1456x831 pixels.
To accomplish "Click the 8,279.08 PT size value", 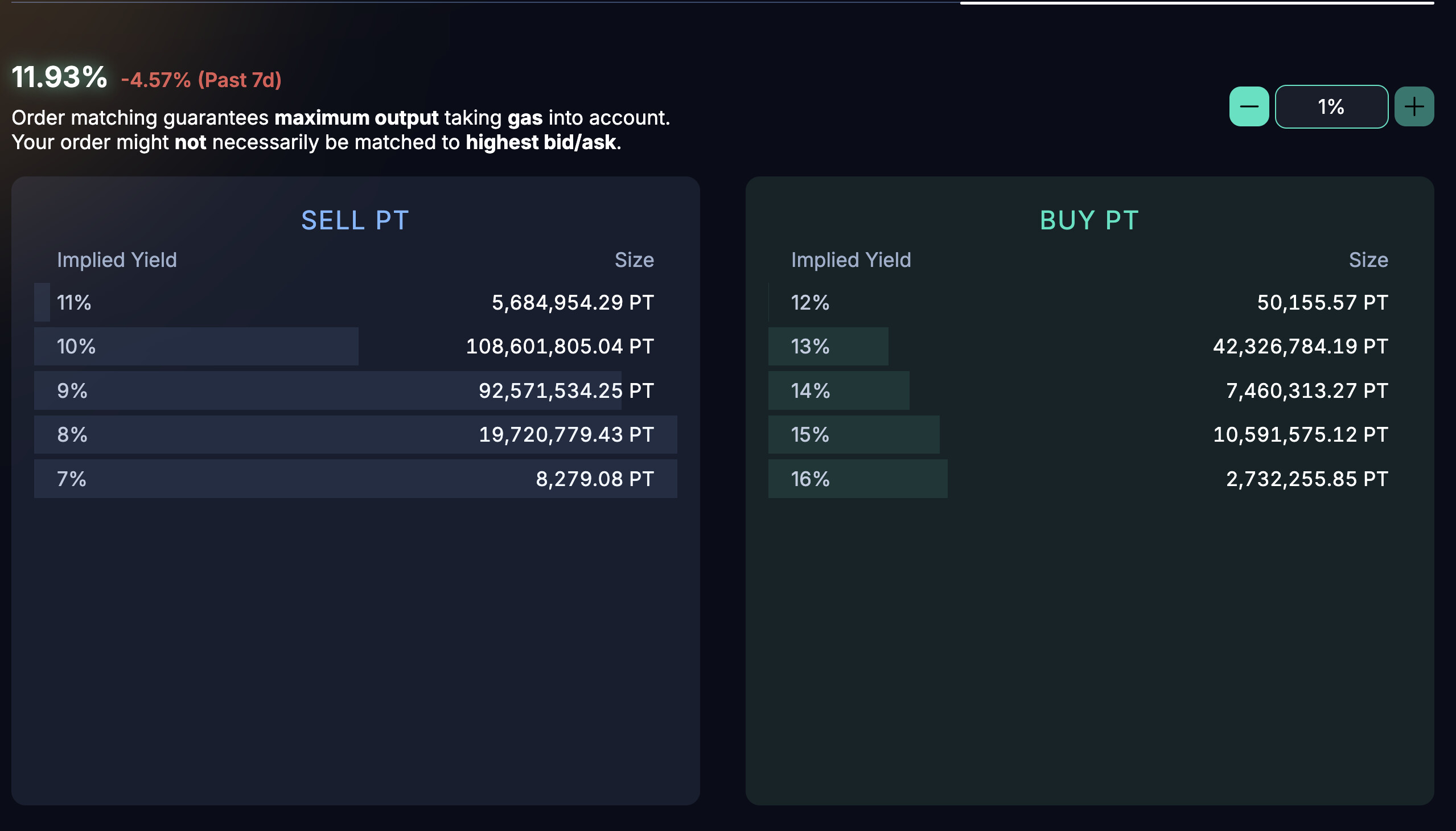I will [x=595, y=479].
